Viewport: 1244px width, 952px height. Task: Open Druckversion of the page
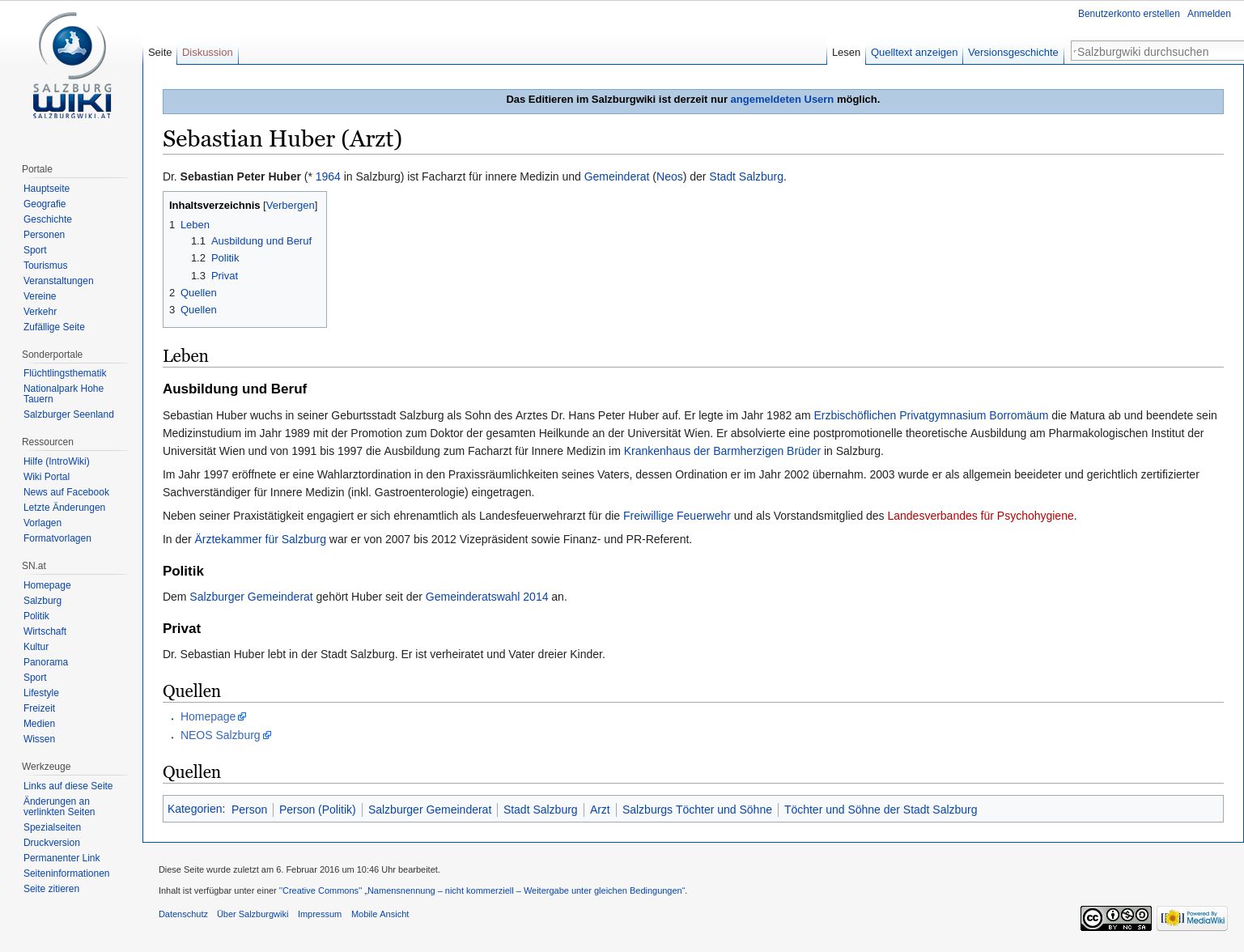coord(52,843)
